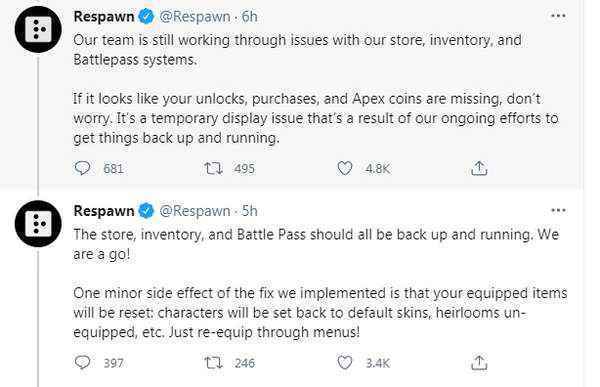The height and width of the screenshot is (387, 600).
Task: Open more options on first tweet
Action: (558, 16)
